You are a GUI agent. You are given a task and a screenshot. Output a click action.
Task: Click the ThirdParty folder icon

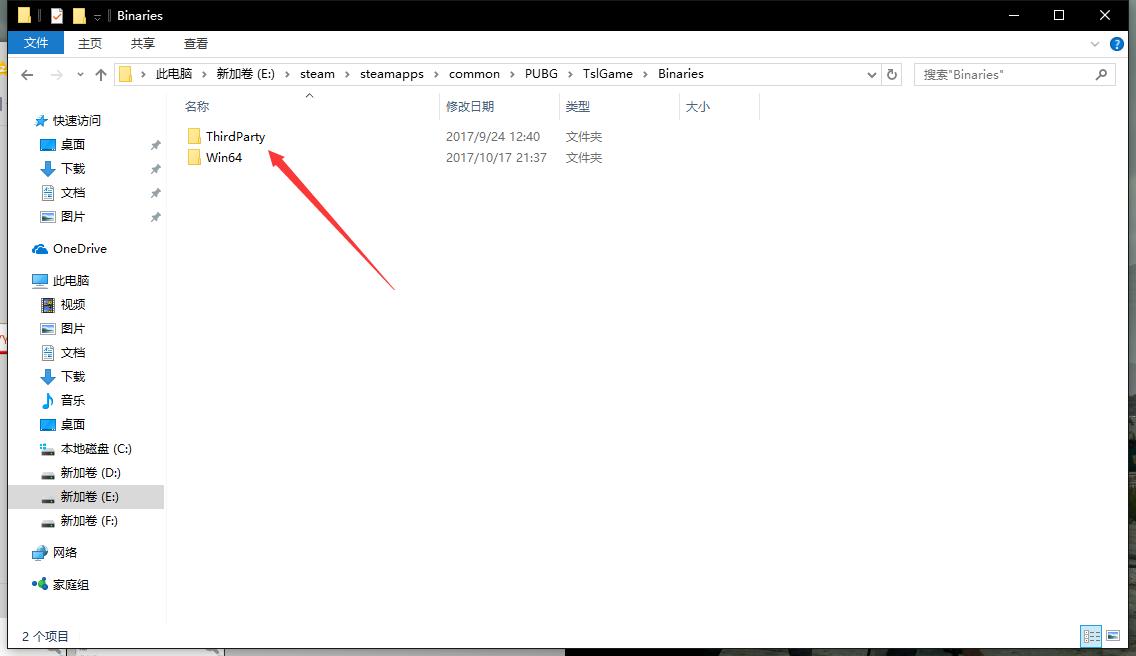pos(193,136)
